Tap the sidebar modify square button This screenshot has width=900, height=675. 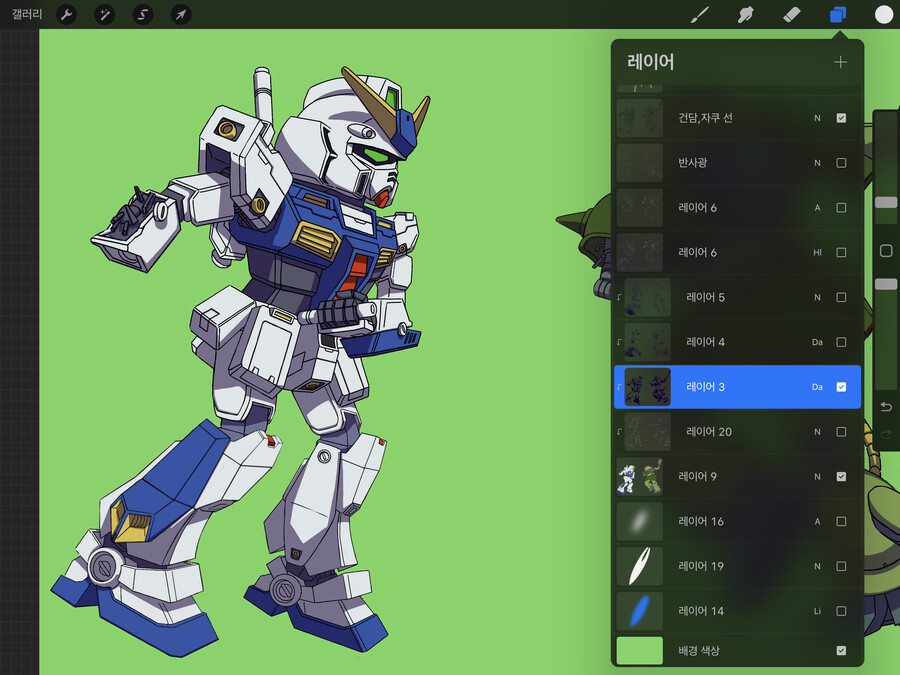click(886, 251)
